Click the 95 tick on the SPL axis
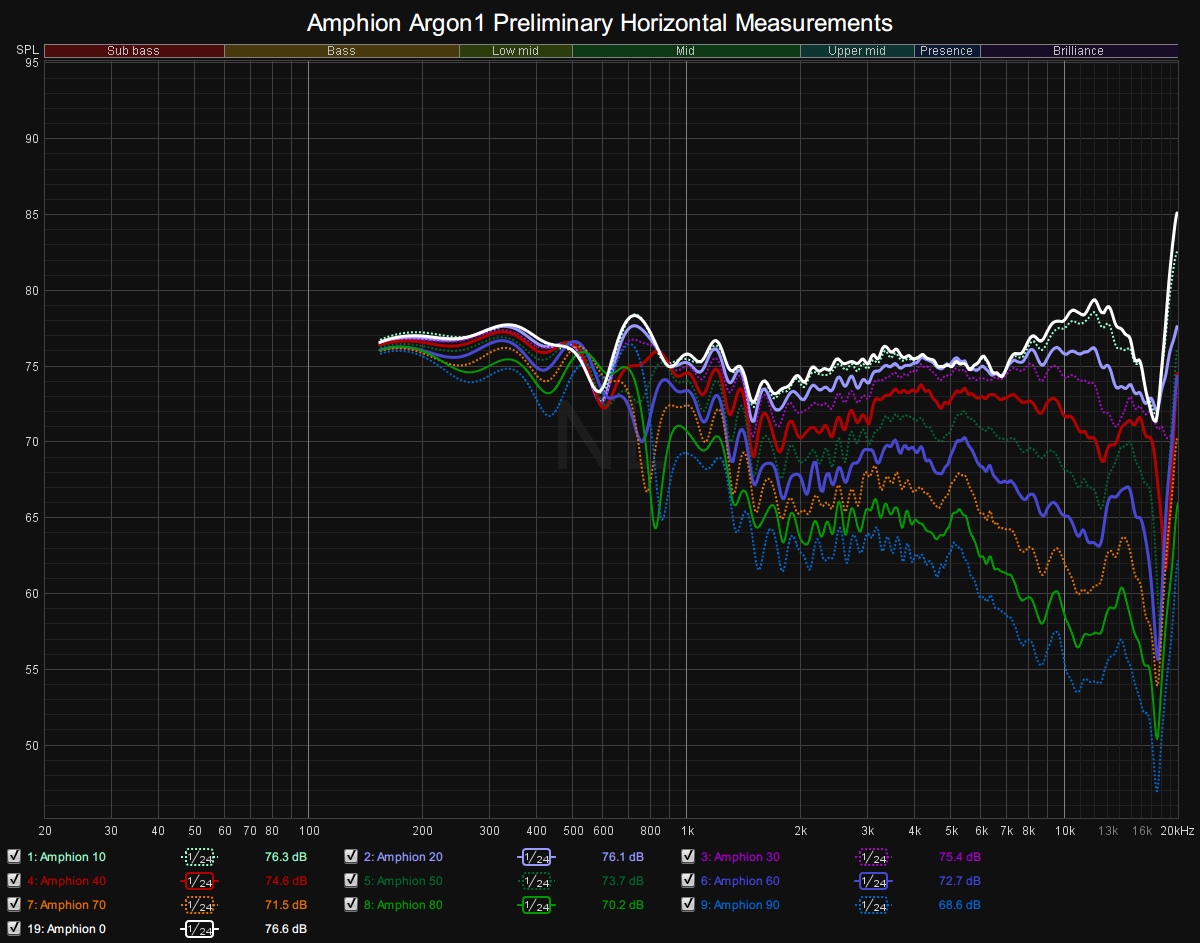This screenshot has height=943, width=1200. [x=32, y=63]
